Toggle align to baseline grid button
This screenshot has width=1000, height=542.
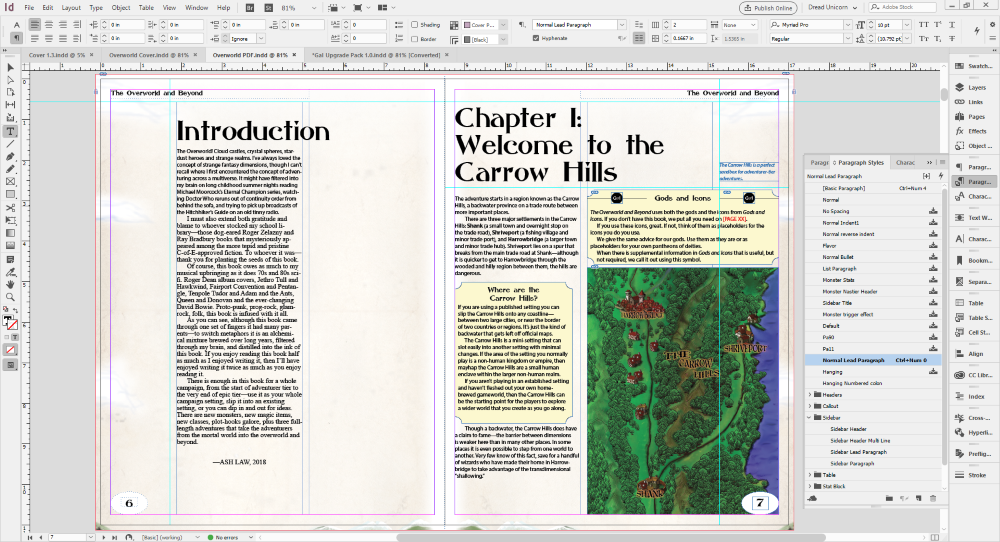[x=638, y=39]
